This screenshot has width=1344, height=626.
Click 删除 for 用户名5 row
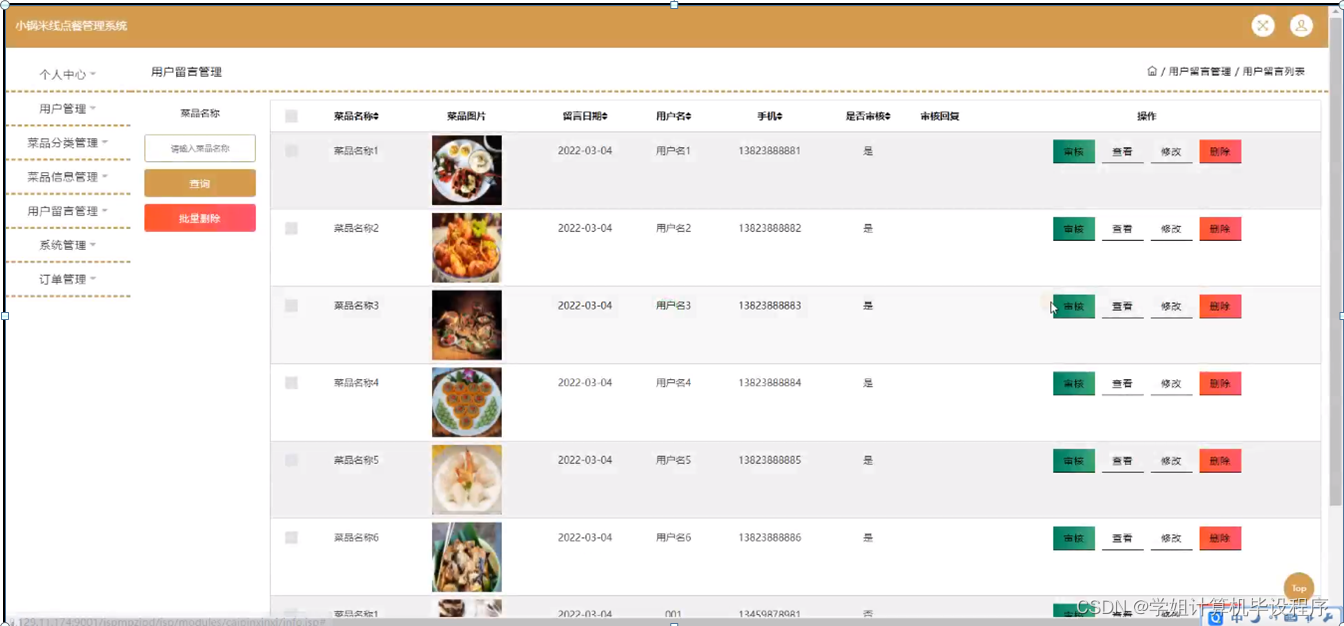coord(1220,461)
